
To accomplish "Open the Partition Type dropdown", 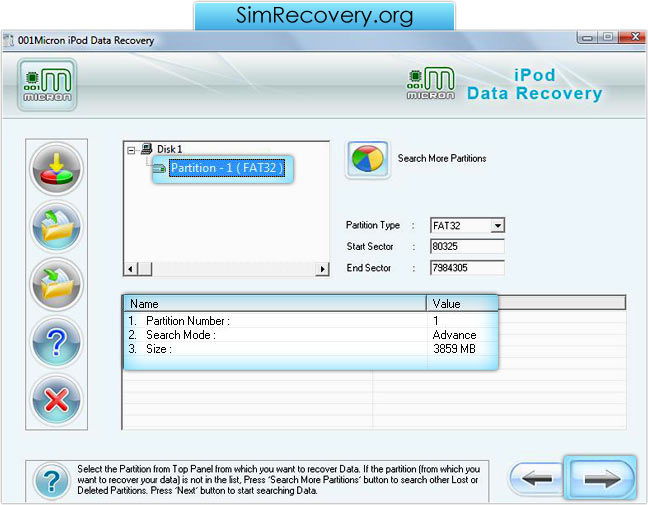I will click(x=498, y=226).
